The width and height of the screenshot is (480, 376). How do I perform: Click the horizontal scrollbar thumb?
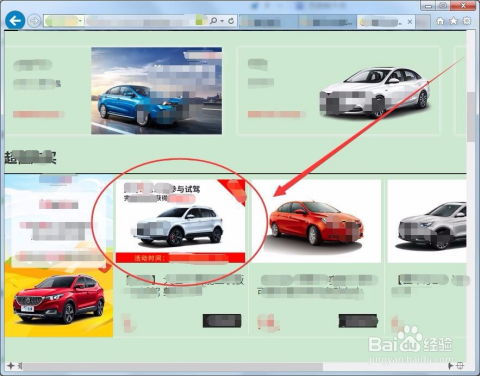(173, 366)
